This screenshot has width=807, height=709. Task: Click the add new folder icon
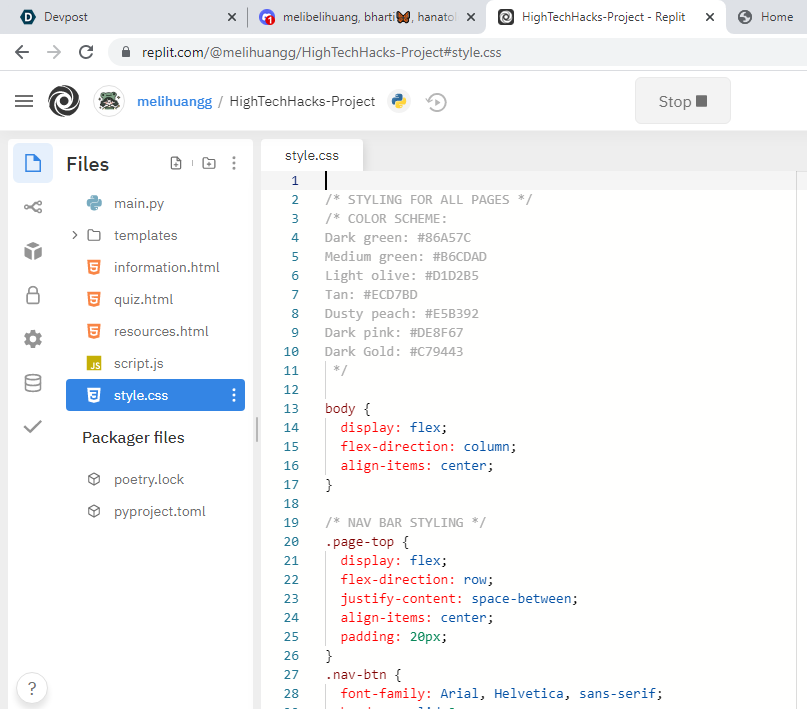tap(209, 163)
